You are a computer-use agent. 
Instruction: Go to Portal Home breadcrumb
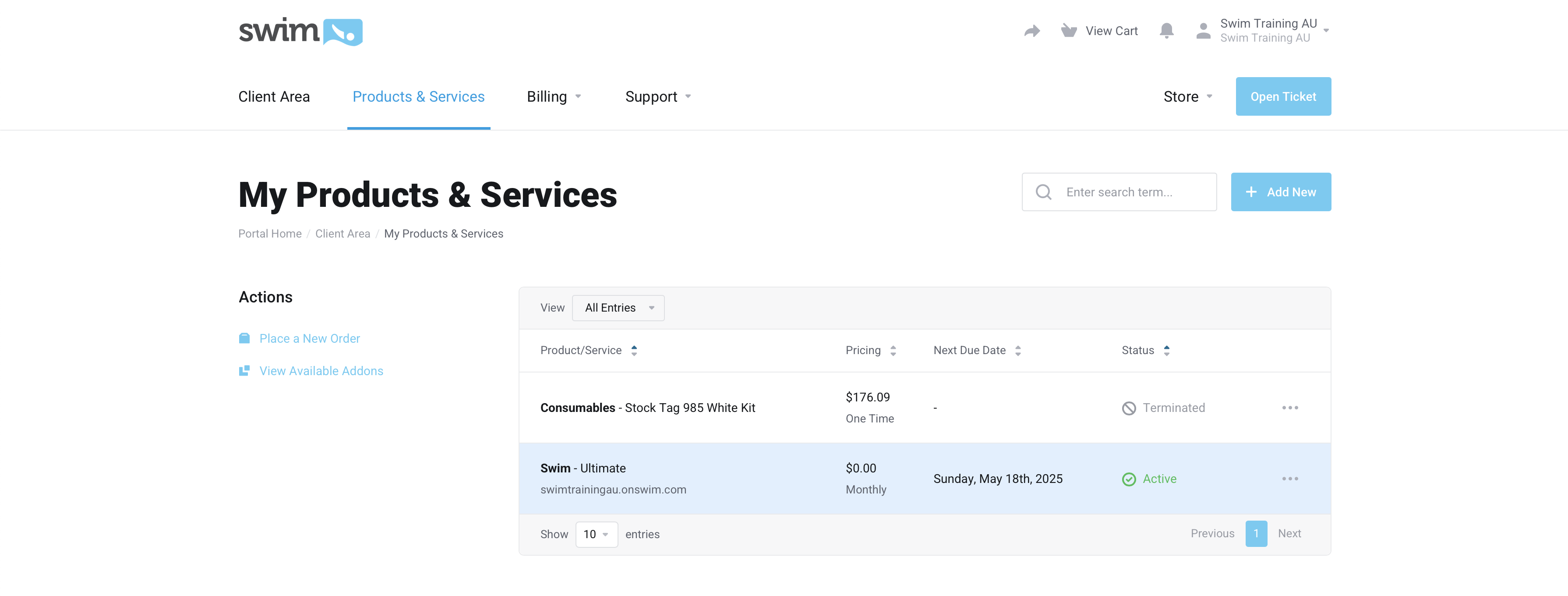(x=270, y=234)
